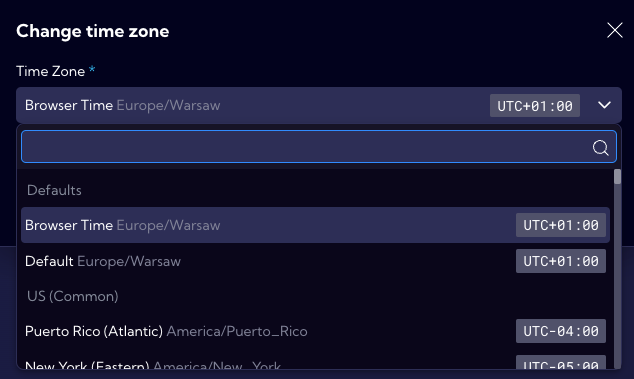Click the scrollbar track below thumb
This screenshot has width=634, height=379.
[x=617, y=275]
